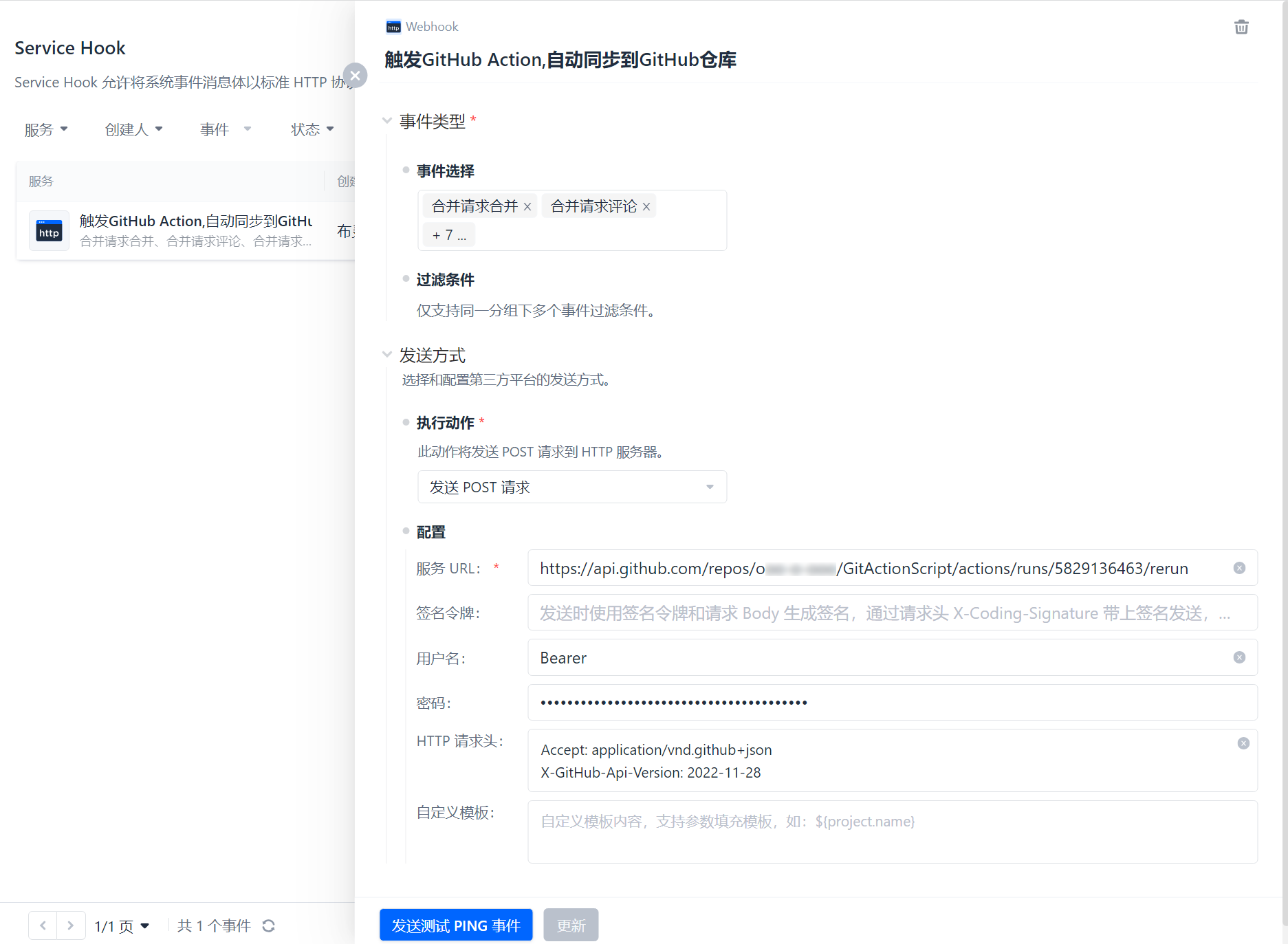Open the 服务 filter dropdown
Screen dimensions: 1288x944
click(x=46, y=129)
